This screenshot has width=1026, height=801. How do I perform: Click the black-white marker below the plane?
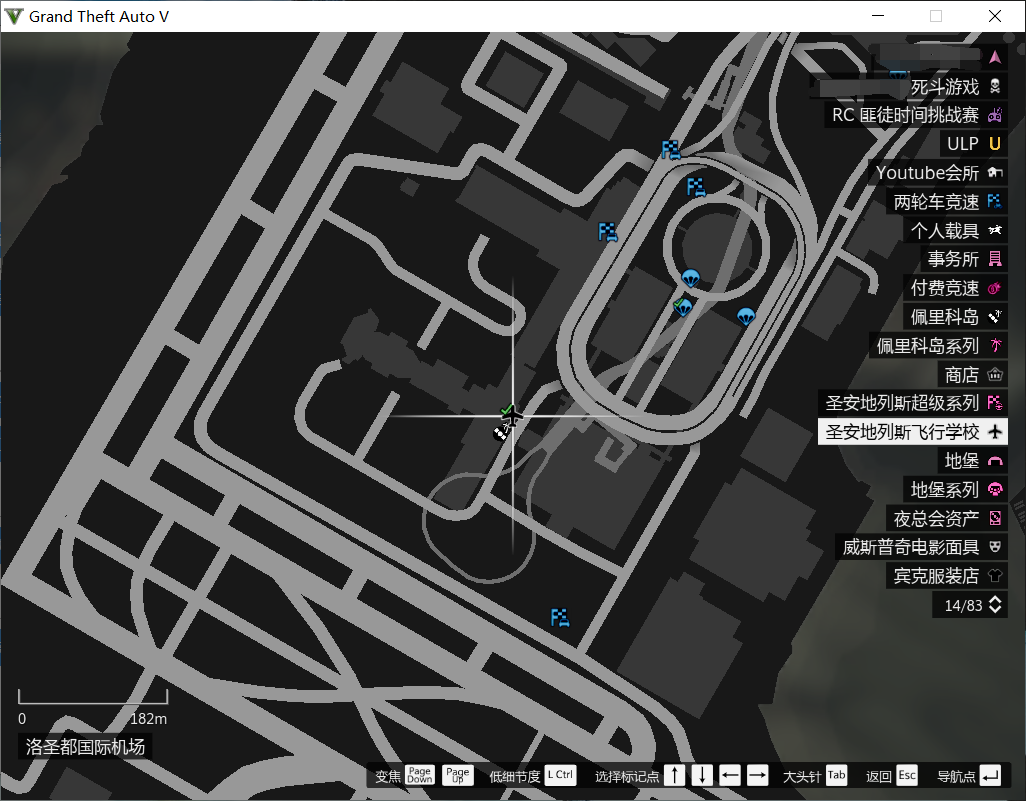(x=501, y=432)
